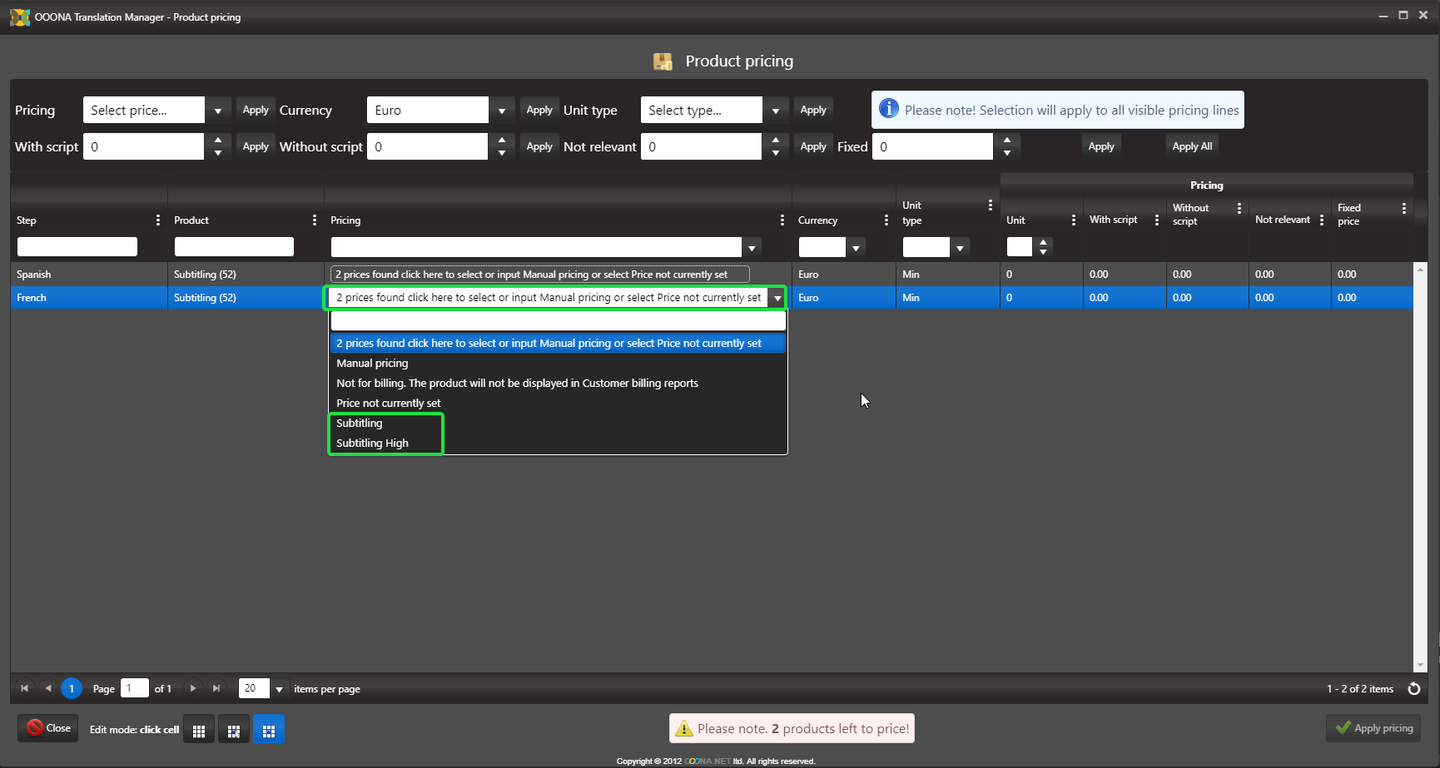This screenshot has width=1440, height=768.
Task: Click the Product column filter text field
Action: (234, 247)
